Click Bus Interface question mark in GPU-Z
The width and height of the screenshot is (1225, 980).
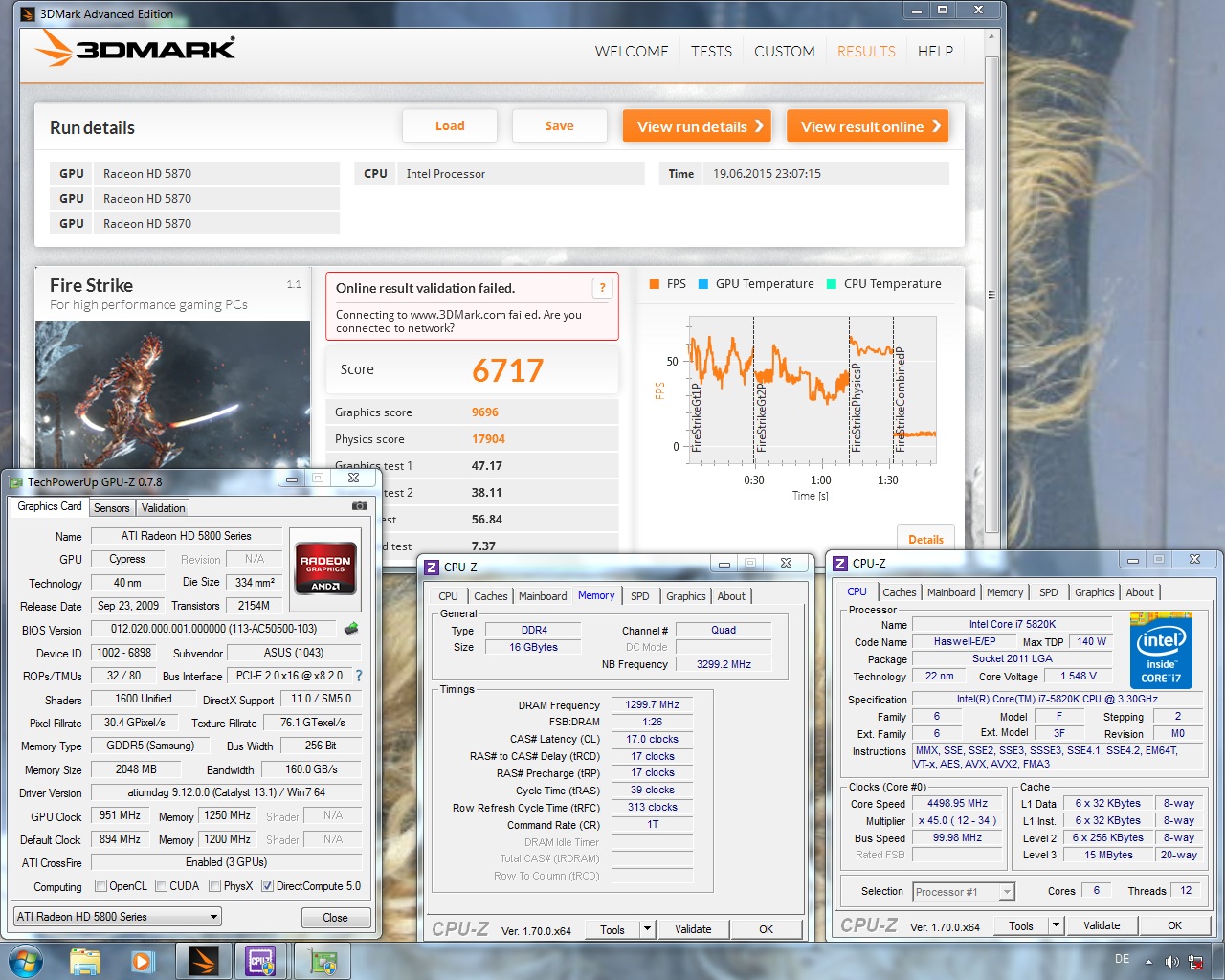[x=359, y=676]
